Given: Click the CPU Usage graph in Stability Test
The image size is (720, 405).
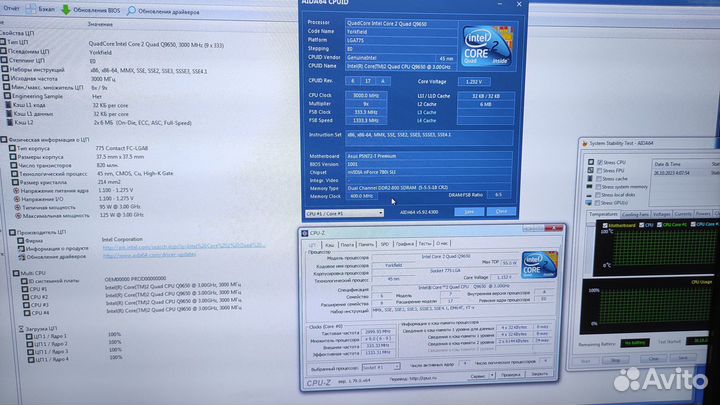Looking at the screenshot, I should tap(647, 306).
